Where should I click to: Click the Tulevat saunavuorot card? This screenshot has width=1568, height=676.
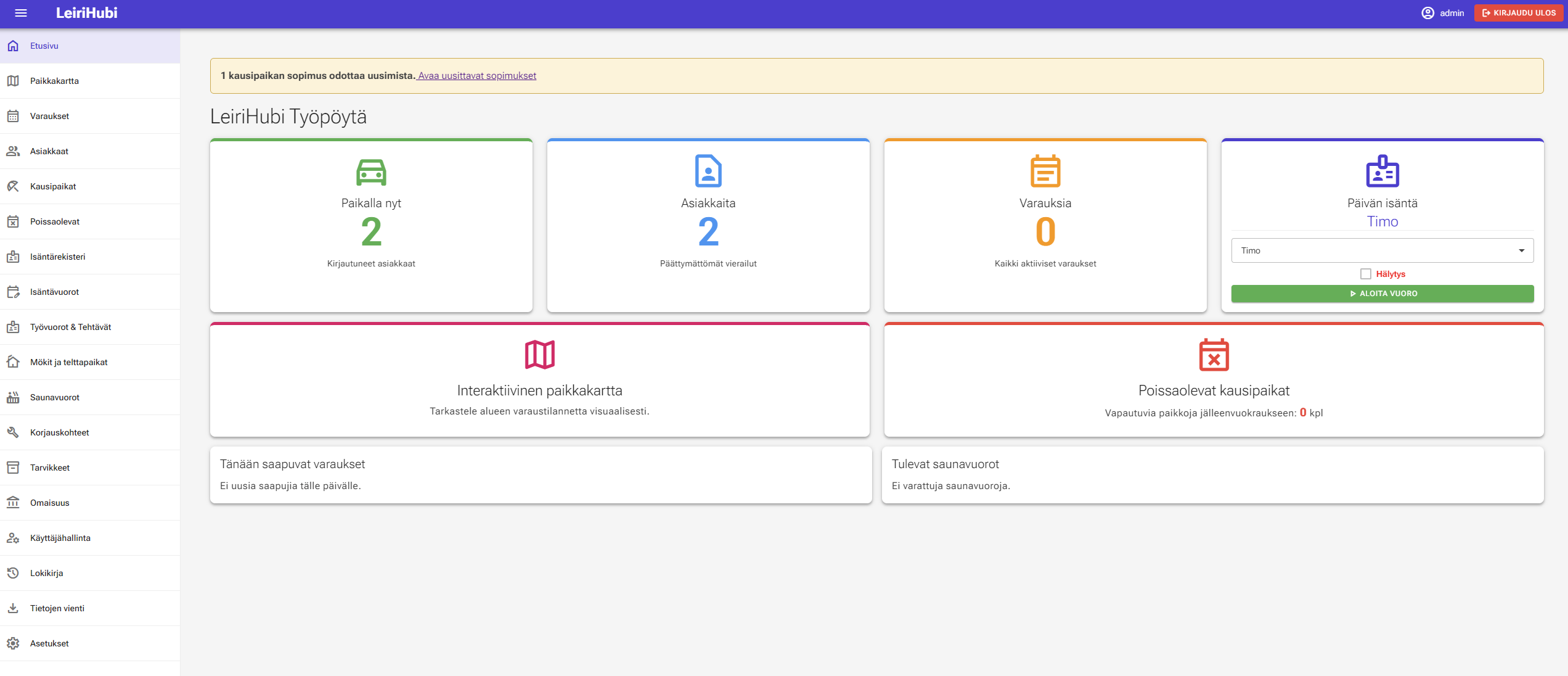(1212, 475)
